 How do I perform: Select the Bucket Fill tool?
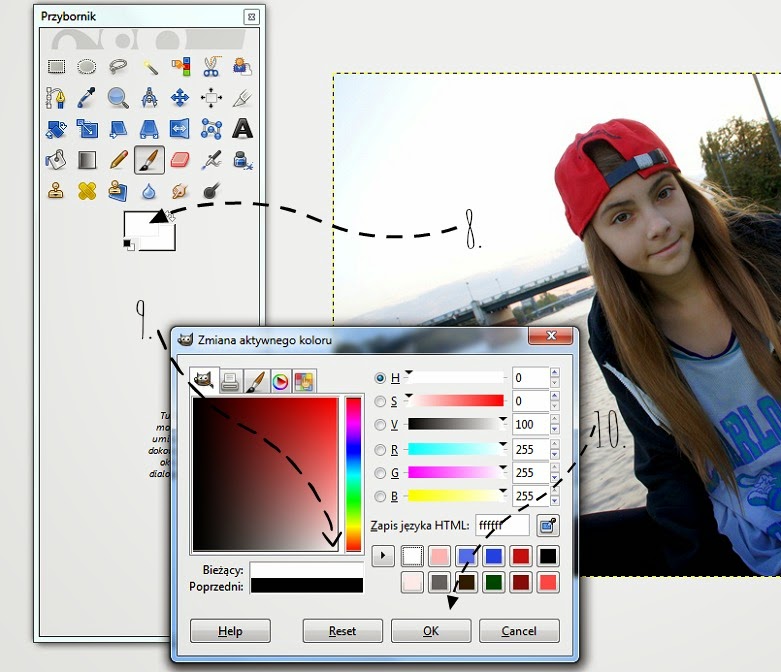56,160
